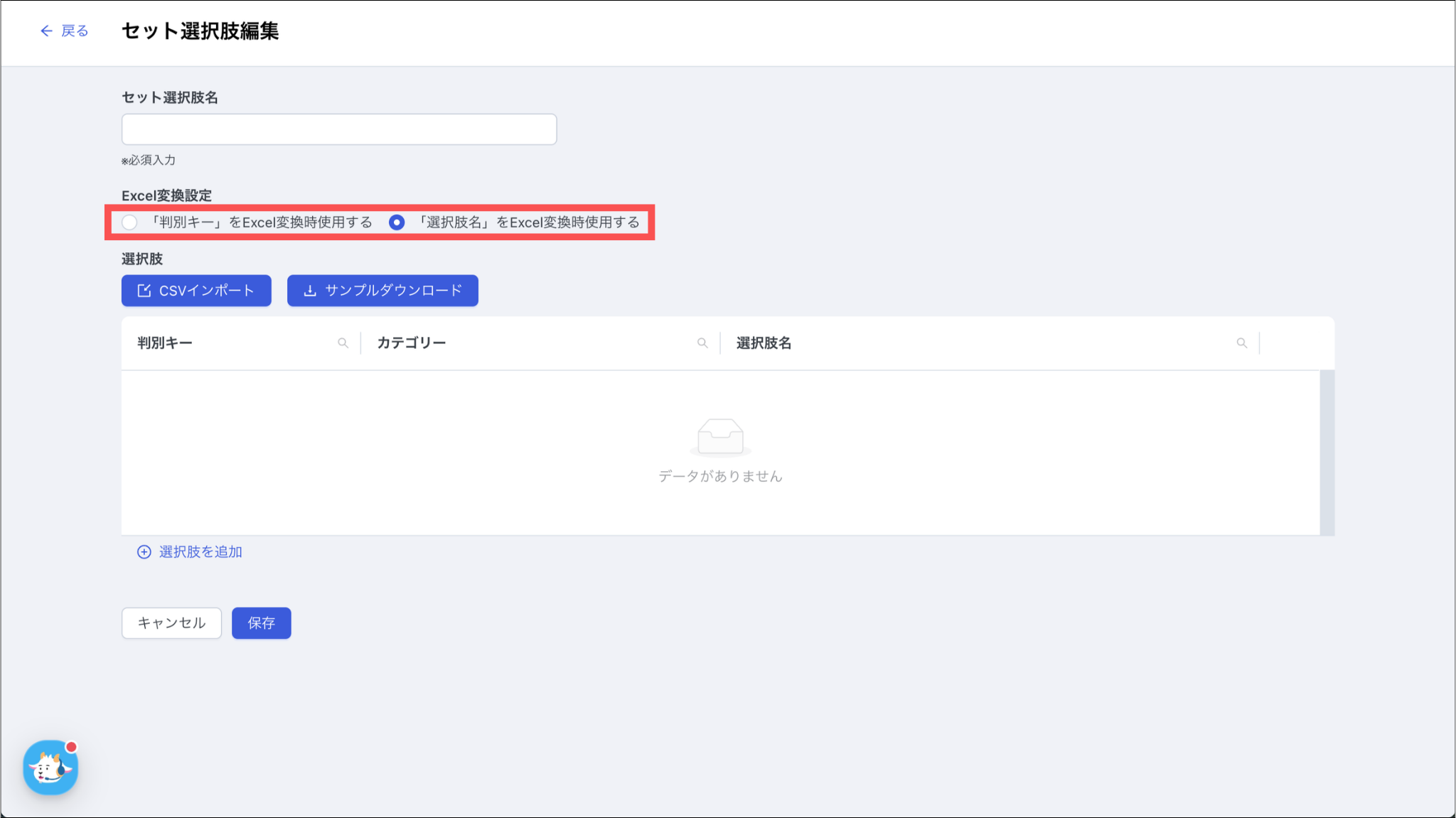
Task: Click the 判別キー column header
Action: [165, 343]
